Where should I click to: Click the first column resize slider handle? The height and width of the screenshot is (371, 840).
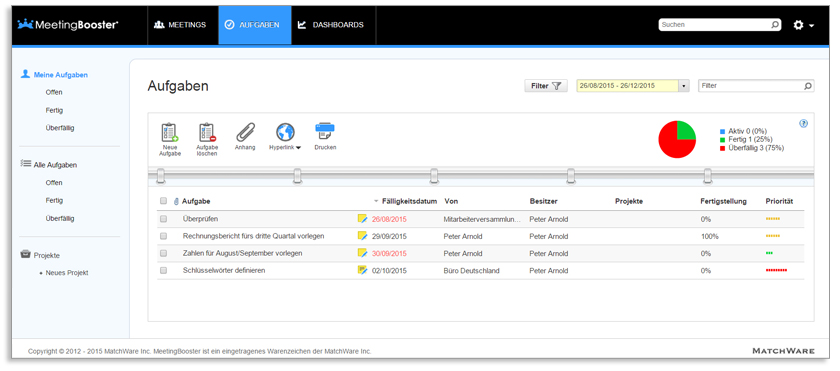click(x=161, y=176)
